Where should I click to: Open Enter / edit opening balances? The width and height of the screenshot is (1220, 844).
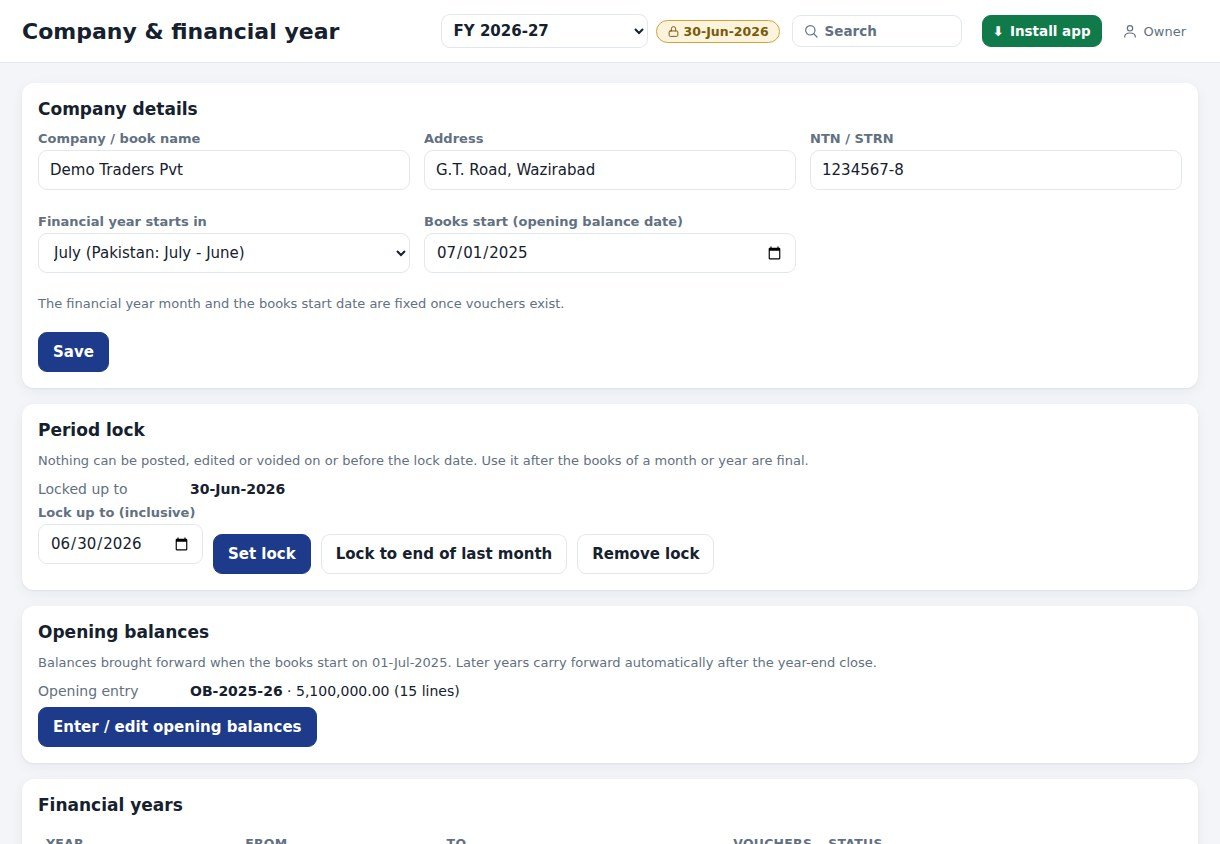click(x=177, y=727)
